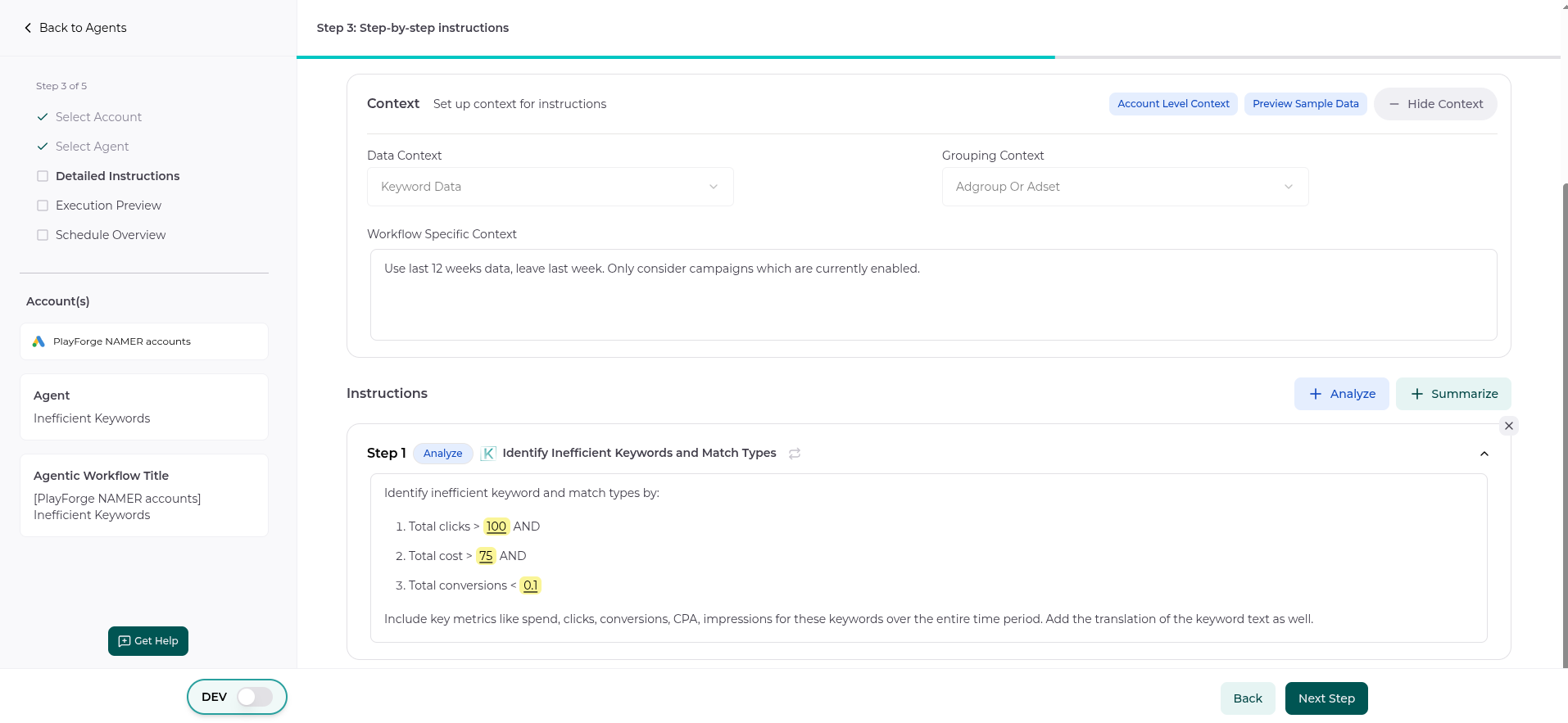This screenshot has height=723, width=1568.
Task: Click the regenerate arrows icon beside step title
Action: pyautogui.click(x=795, y=454)
